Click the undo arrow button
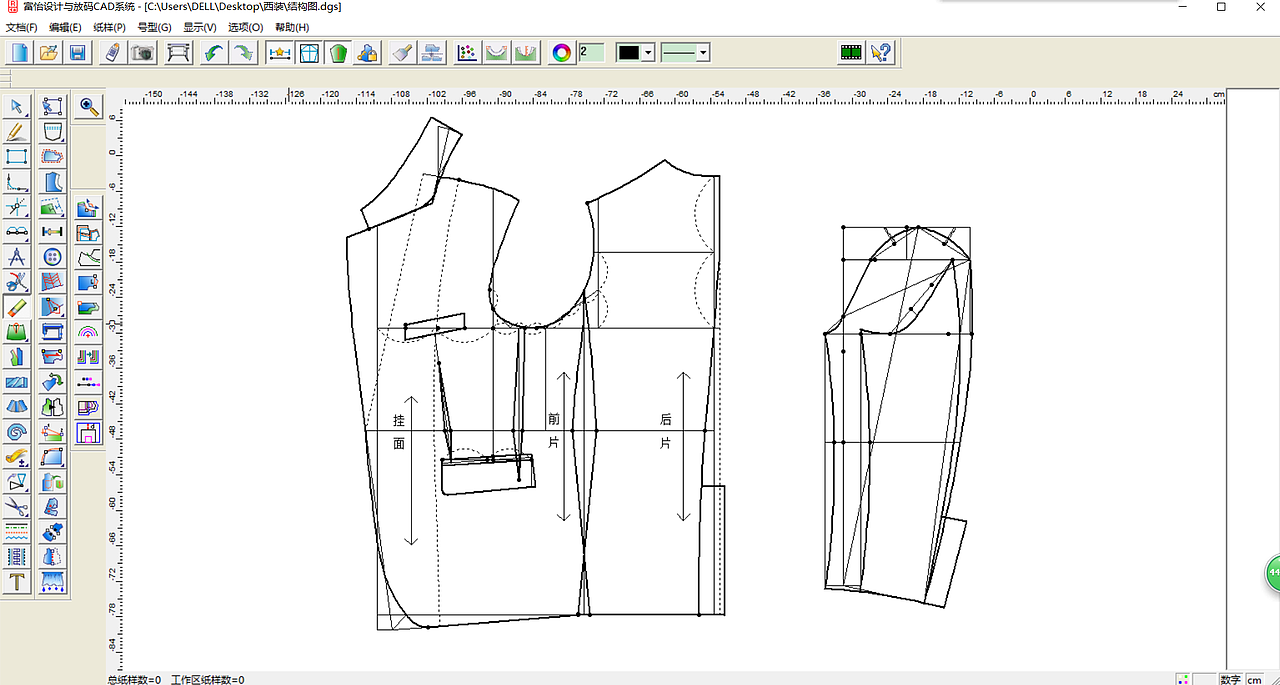Viewport: 1280px width, 685px height. coord(212,53)
